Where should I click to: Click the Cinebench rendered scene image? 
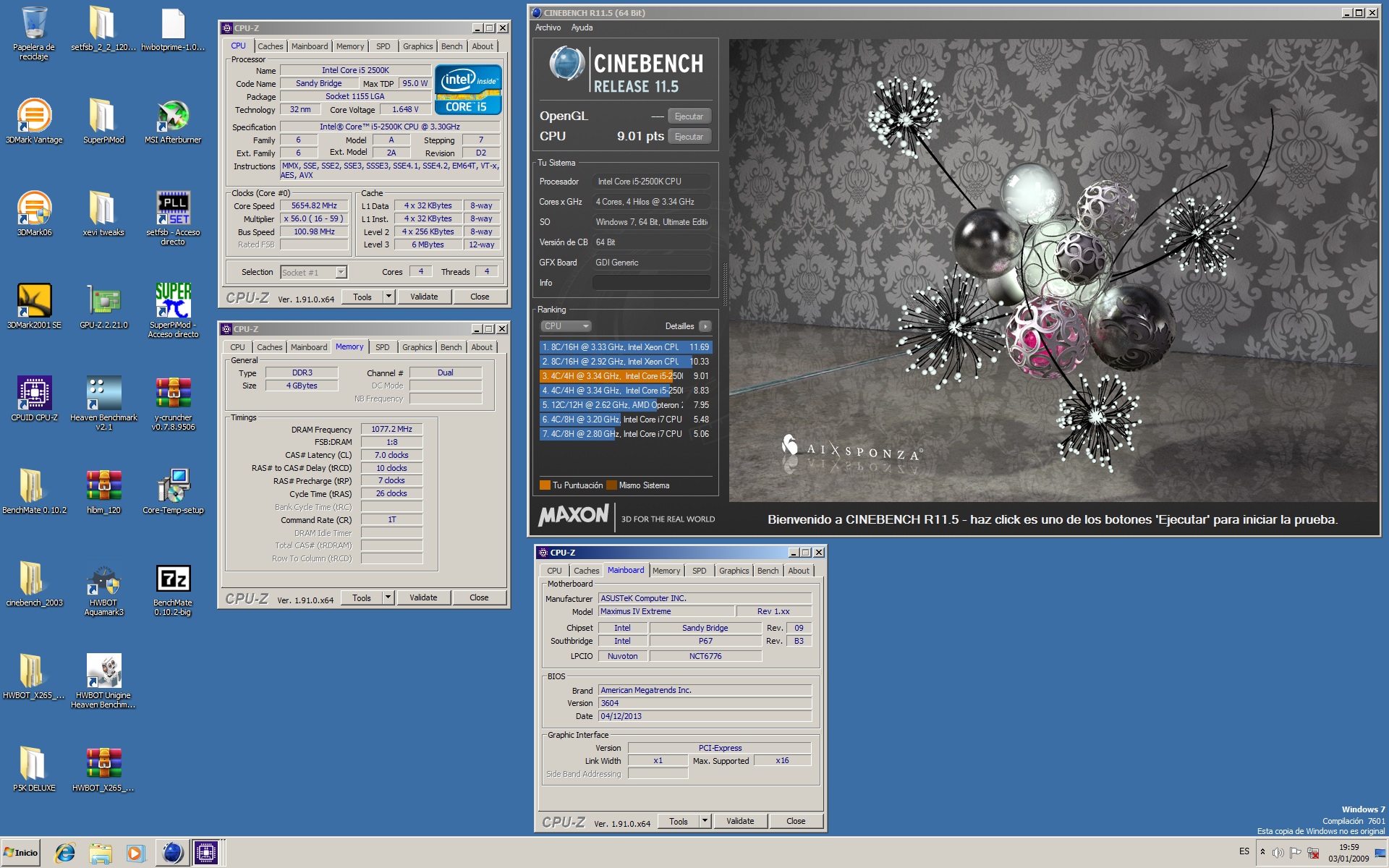click(1053, 270)
